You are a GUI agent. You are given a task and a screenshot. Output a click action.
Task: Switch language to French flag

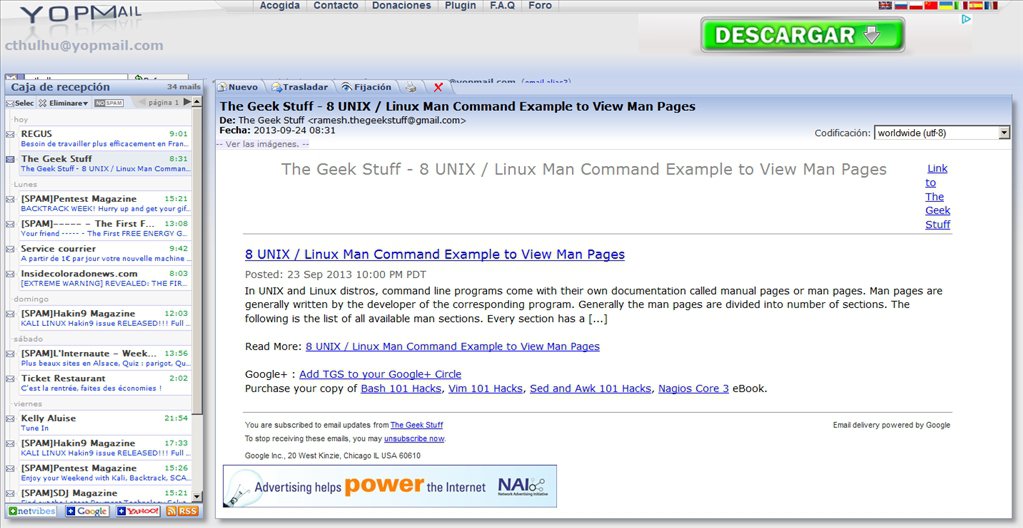coord(992,5)
